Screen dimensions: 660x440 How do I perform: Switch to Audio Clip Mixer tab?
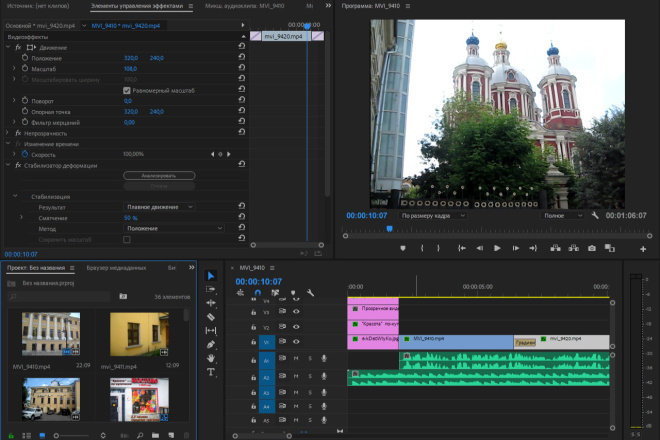pos(245,6)
